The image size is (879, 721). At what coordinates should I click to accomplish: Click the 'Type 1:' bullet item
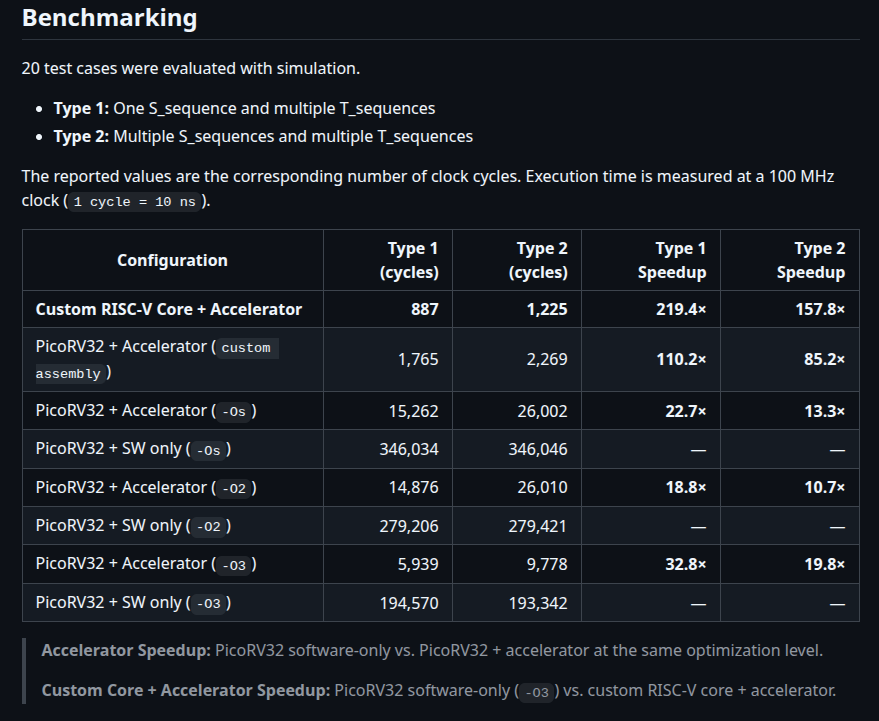(x=244, y=108)
